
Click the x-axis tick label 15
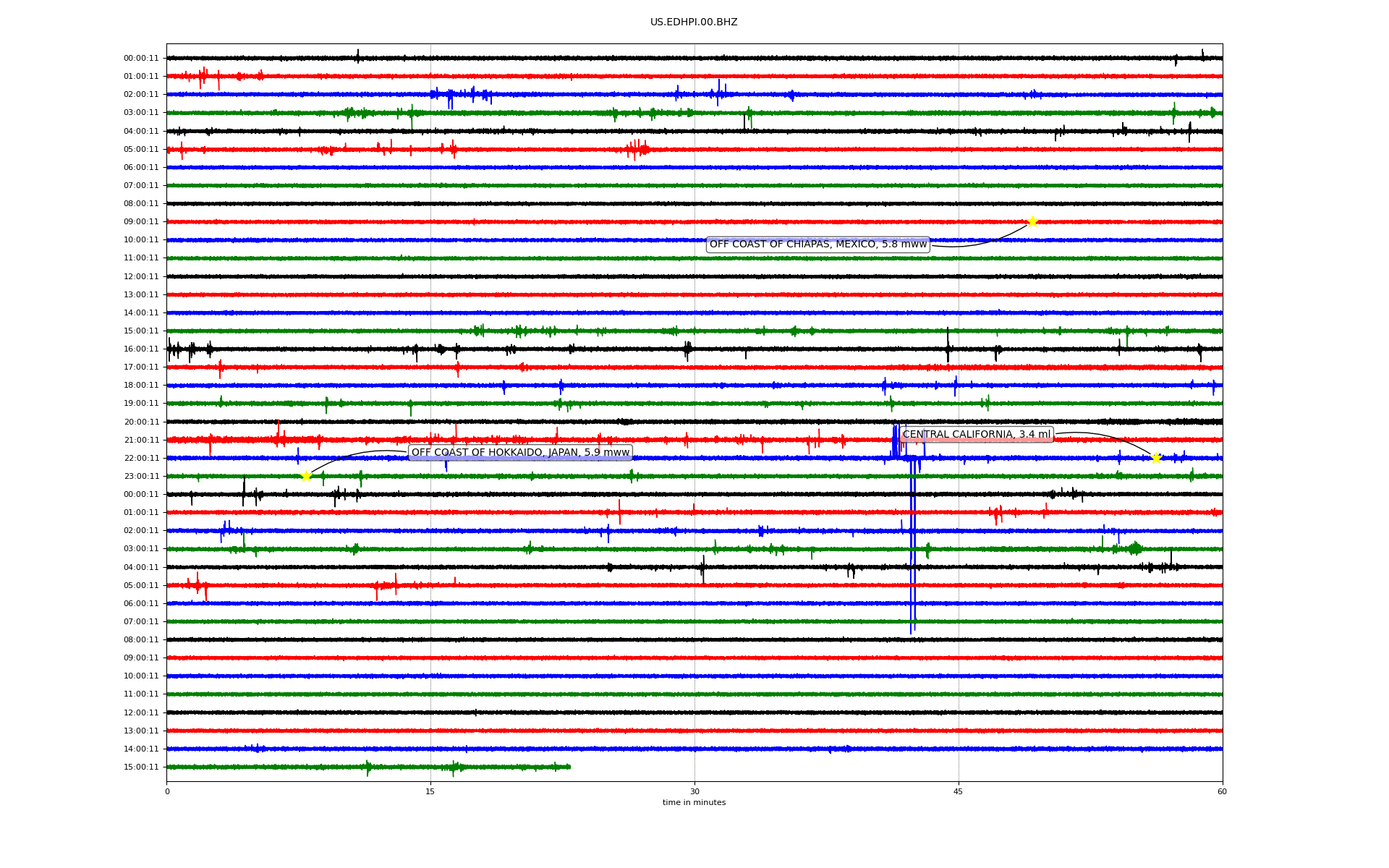pos(430,791)
